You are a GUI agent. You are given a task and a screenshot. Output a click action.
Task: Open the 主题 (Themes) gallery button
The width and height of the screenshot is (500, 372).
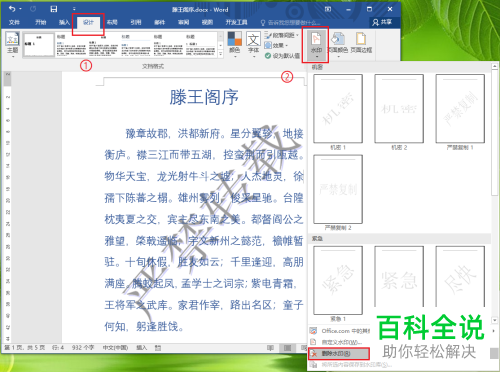tap(13, 45)
